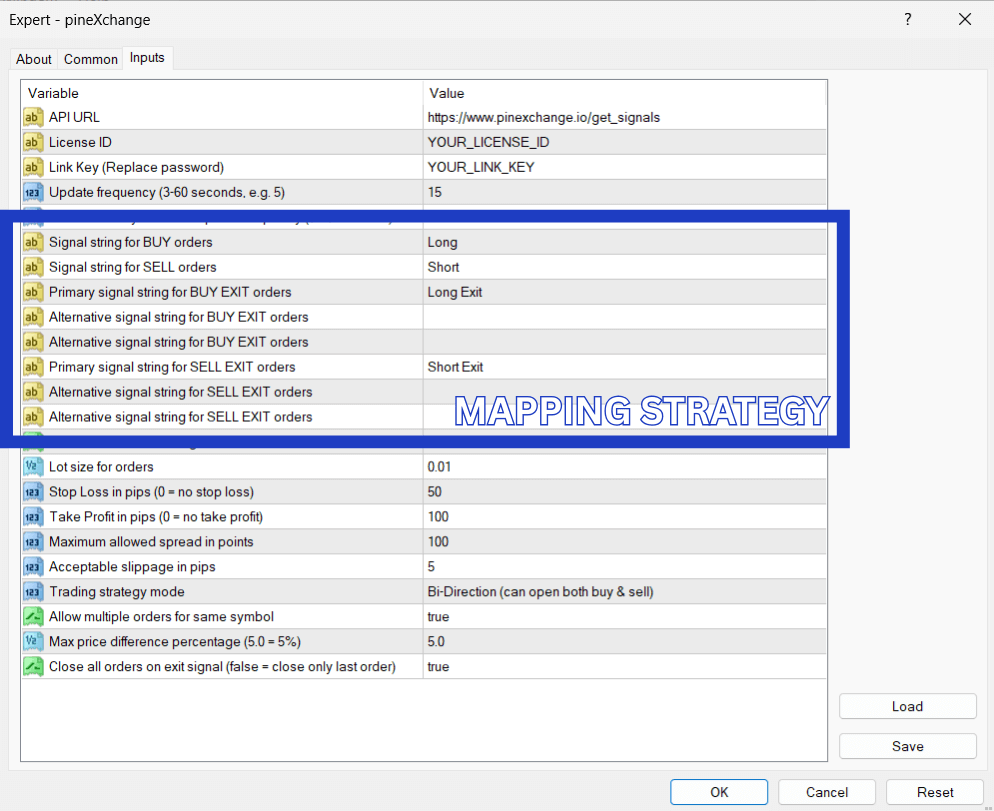Click the icon for Primary BUY EXIT signal row
Screen dimensions: 994x811
coord(32,292)
